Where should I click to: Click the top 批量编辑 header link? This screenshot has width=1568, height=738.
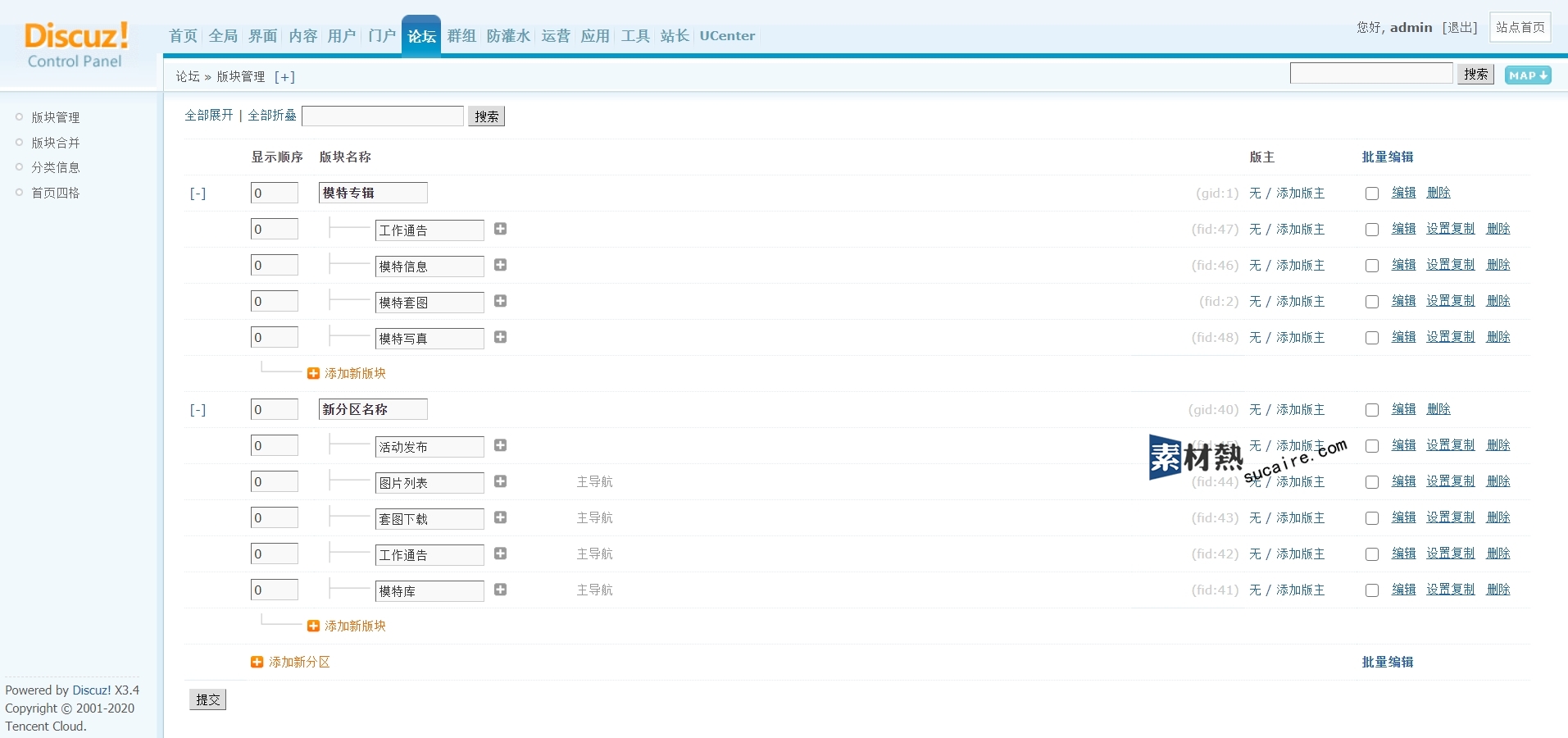[x=1388, y=157]
